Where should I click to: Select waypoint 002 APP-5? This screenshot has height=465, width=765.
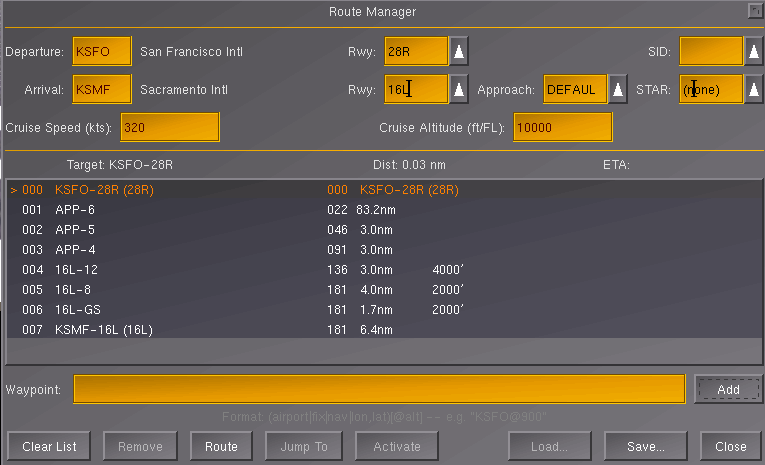click(384, 230)
